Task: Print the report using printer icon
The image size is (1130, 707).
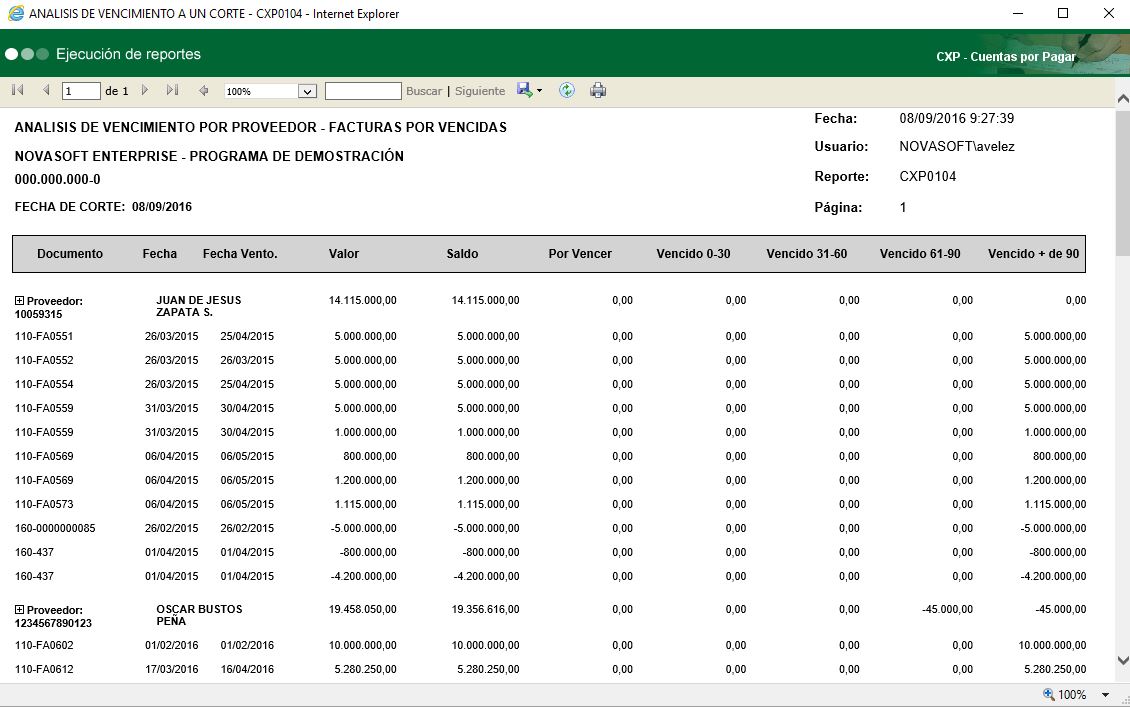Action: 598,91
